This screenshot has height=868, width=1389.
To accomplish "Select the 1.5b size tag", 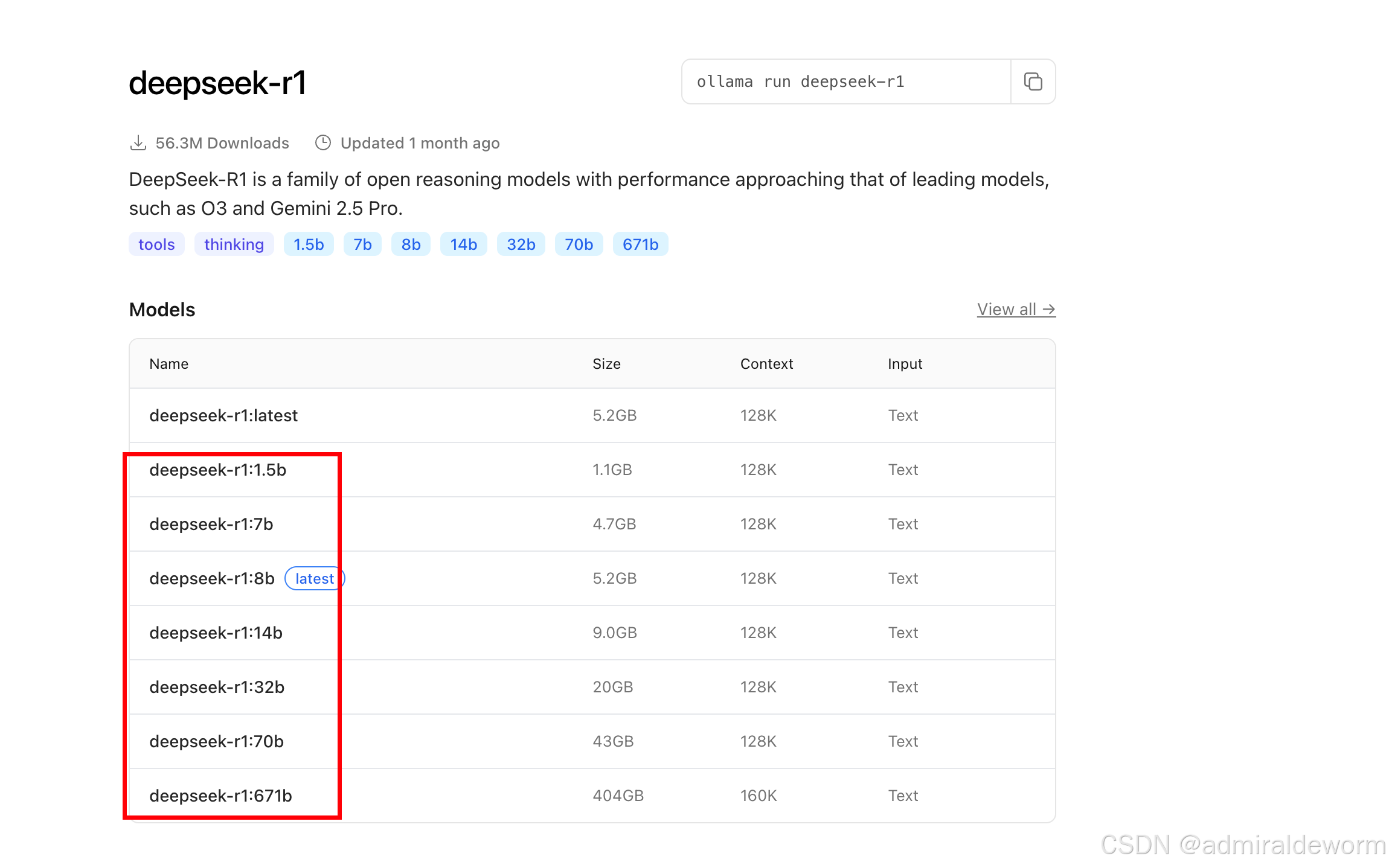I will 309,244.
